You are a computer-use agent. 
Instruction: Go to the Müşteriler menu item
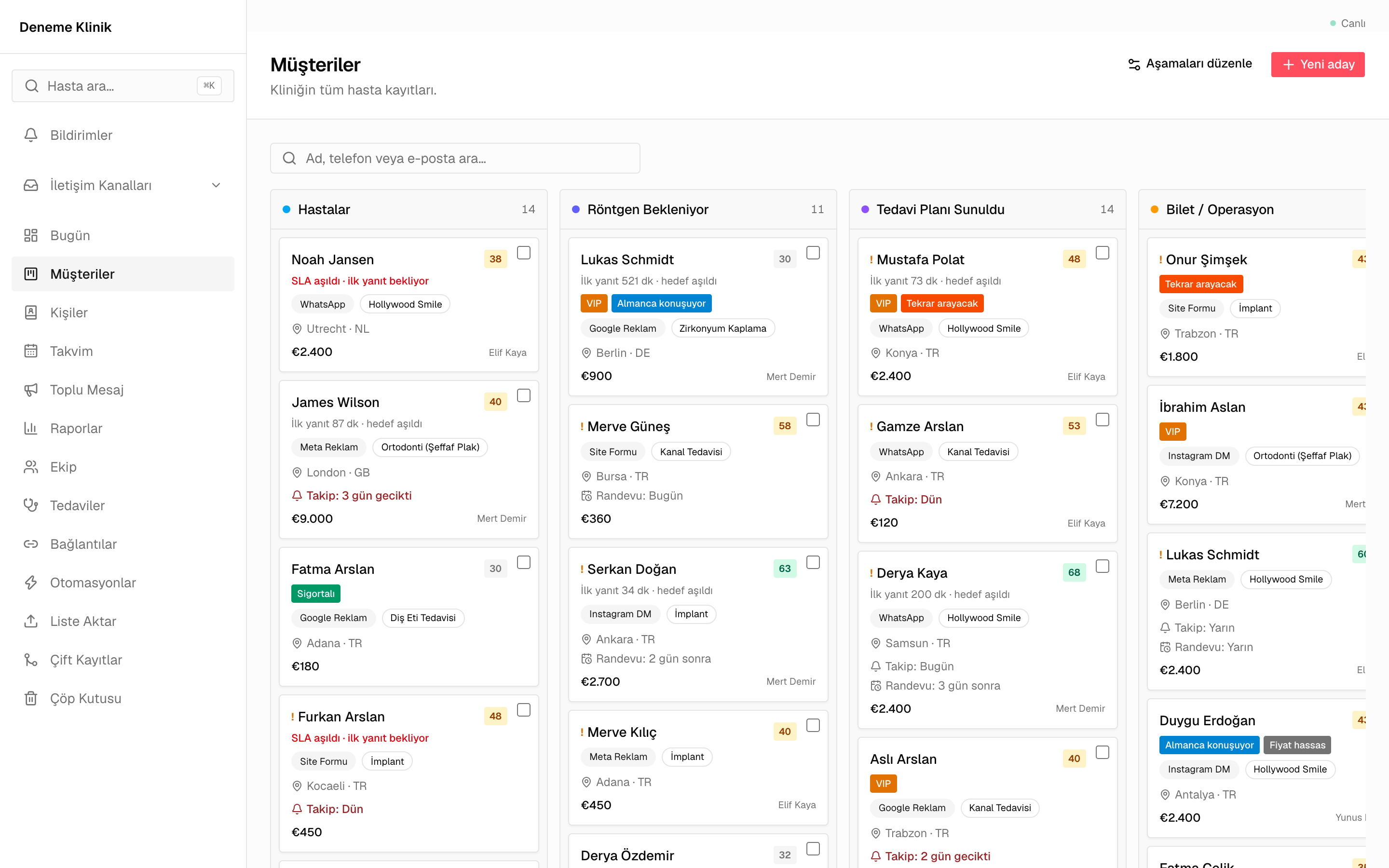point(123,274)
